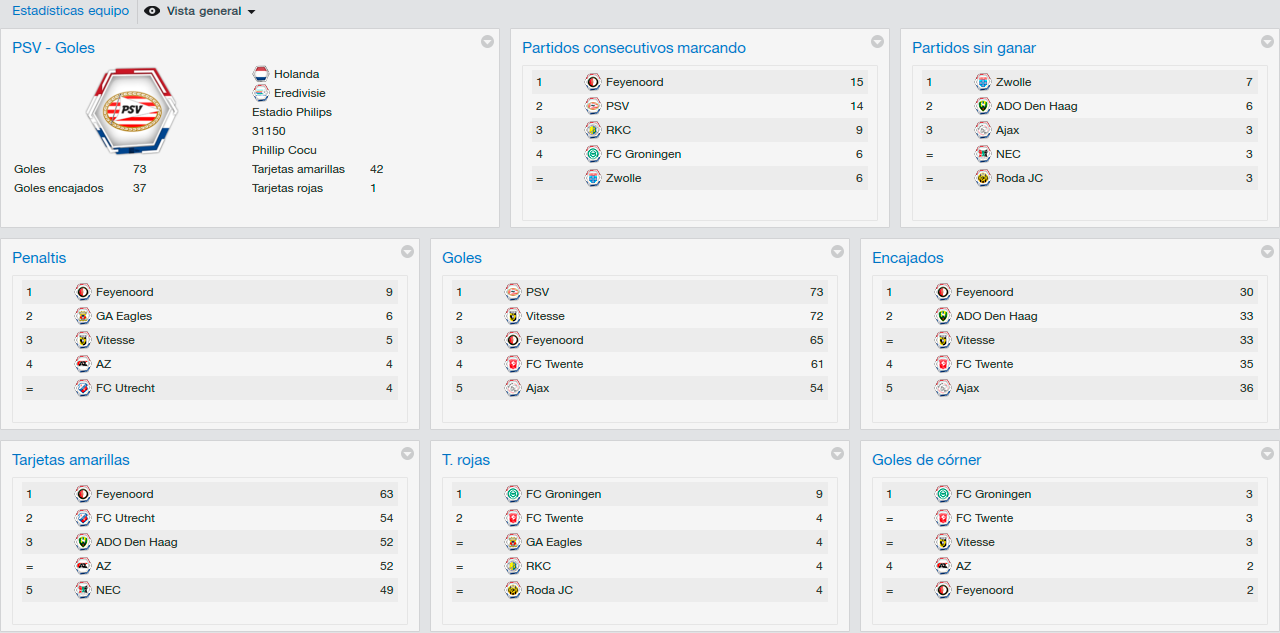Click the Eredivisie league logo icon
The height and width of the screenshot is (633, 1280).
261,93
